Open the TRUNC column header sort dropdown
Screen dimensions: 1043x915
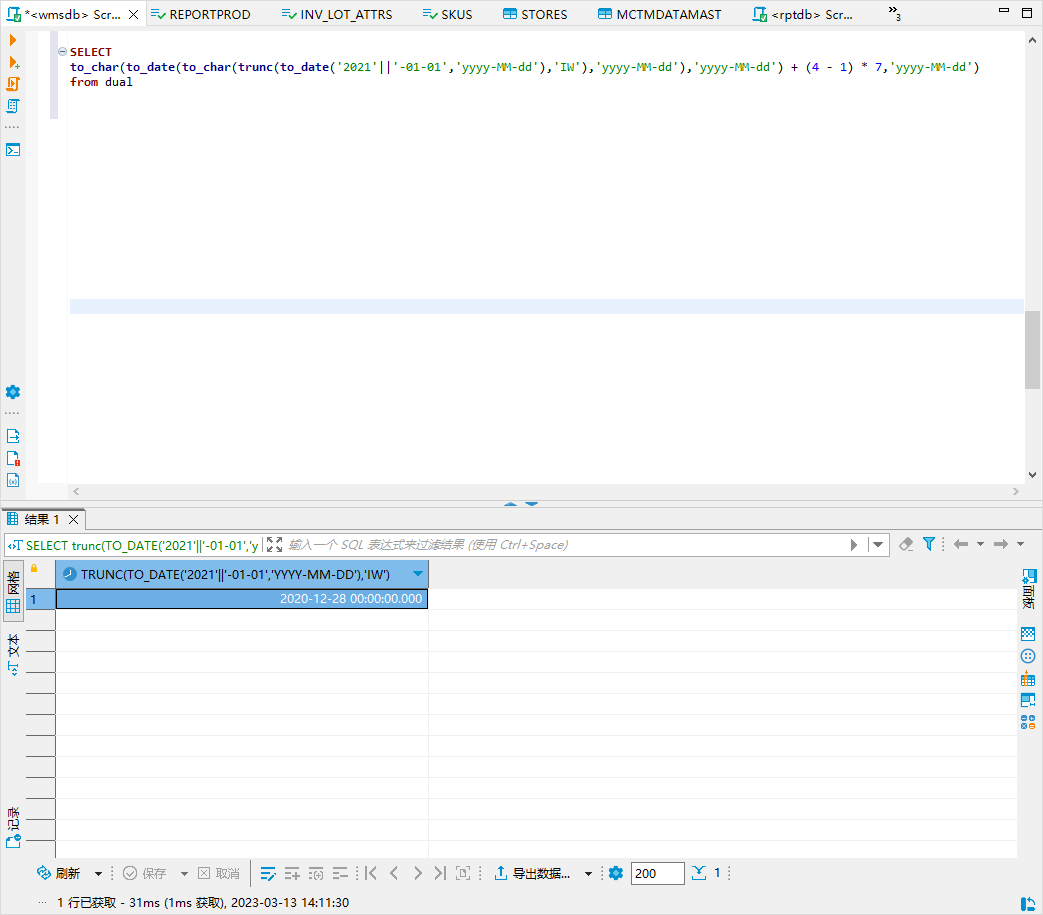click(418, 574)
